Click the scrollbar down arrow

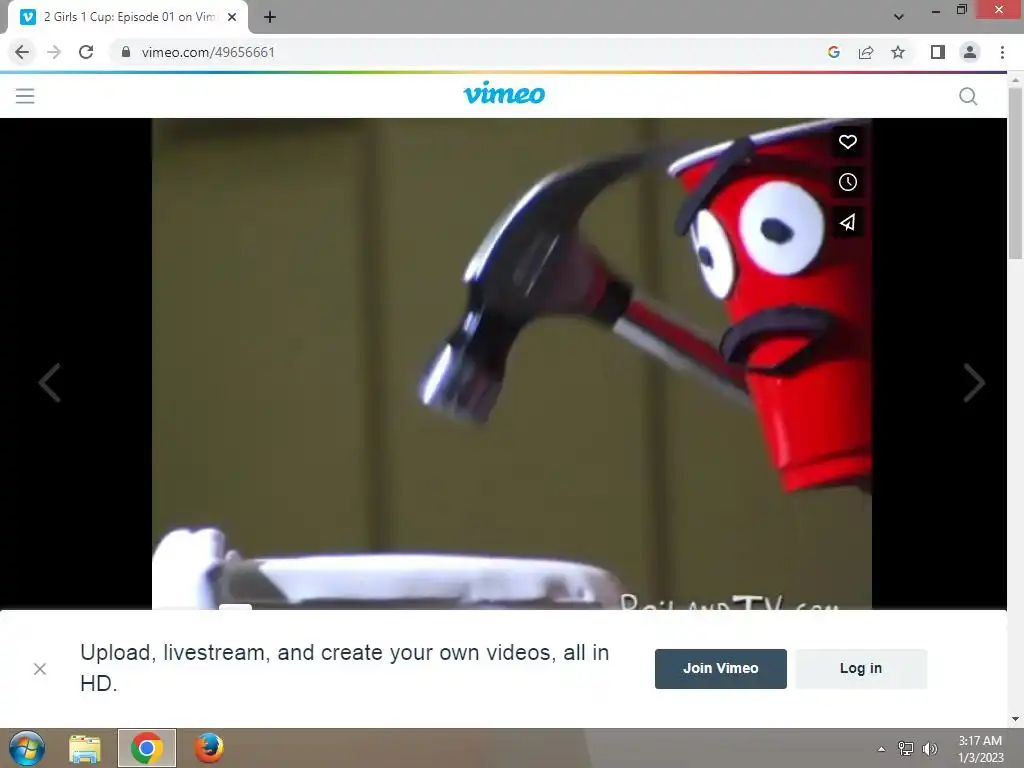[x=1015, y=720]
